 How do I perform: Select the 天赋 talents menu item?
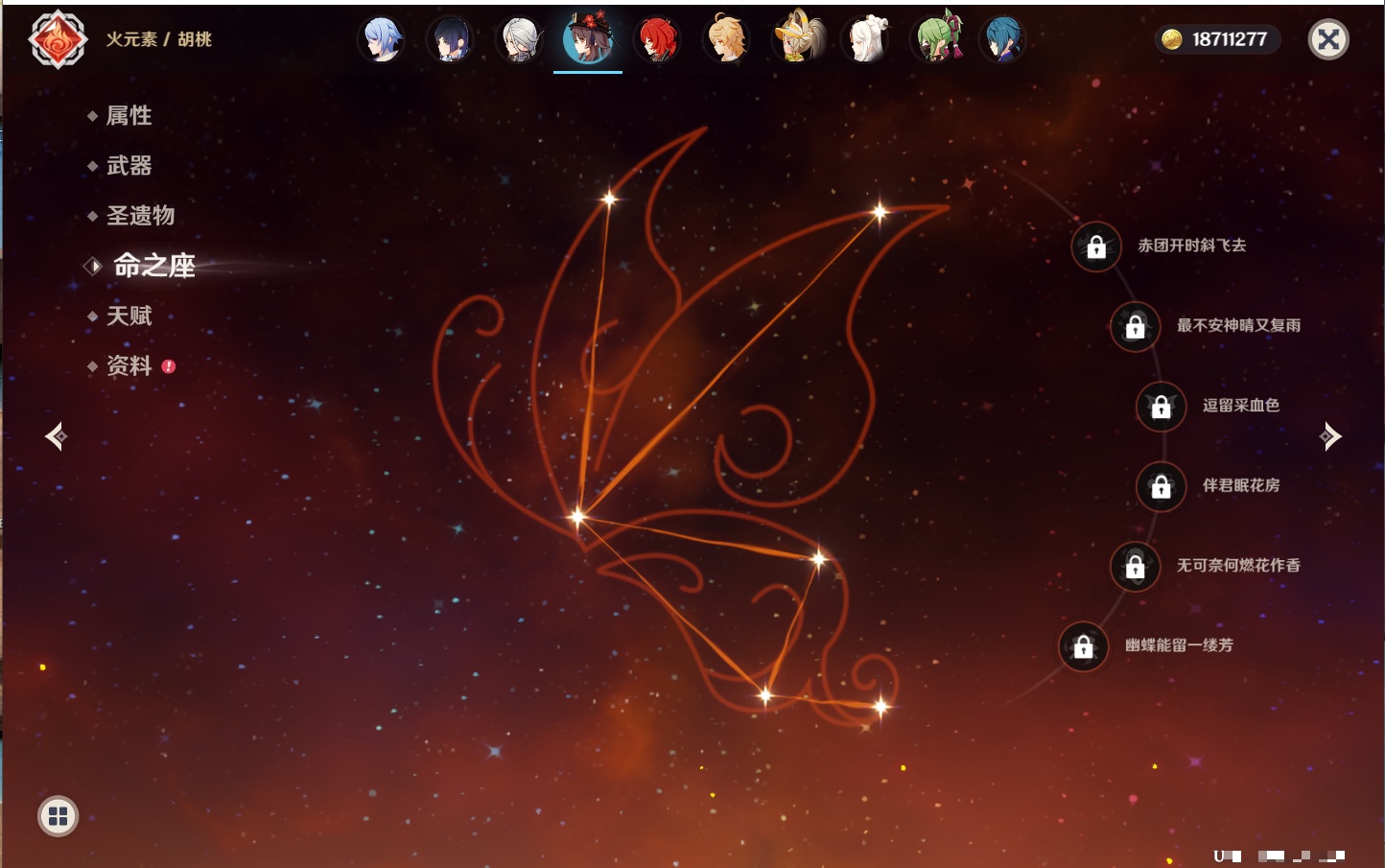click(129, 316)
